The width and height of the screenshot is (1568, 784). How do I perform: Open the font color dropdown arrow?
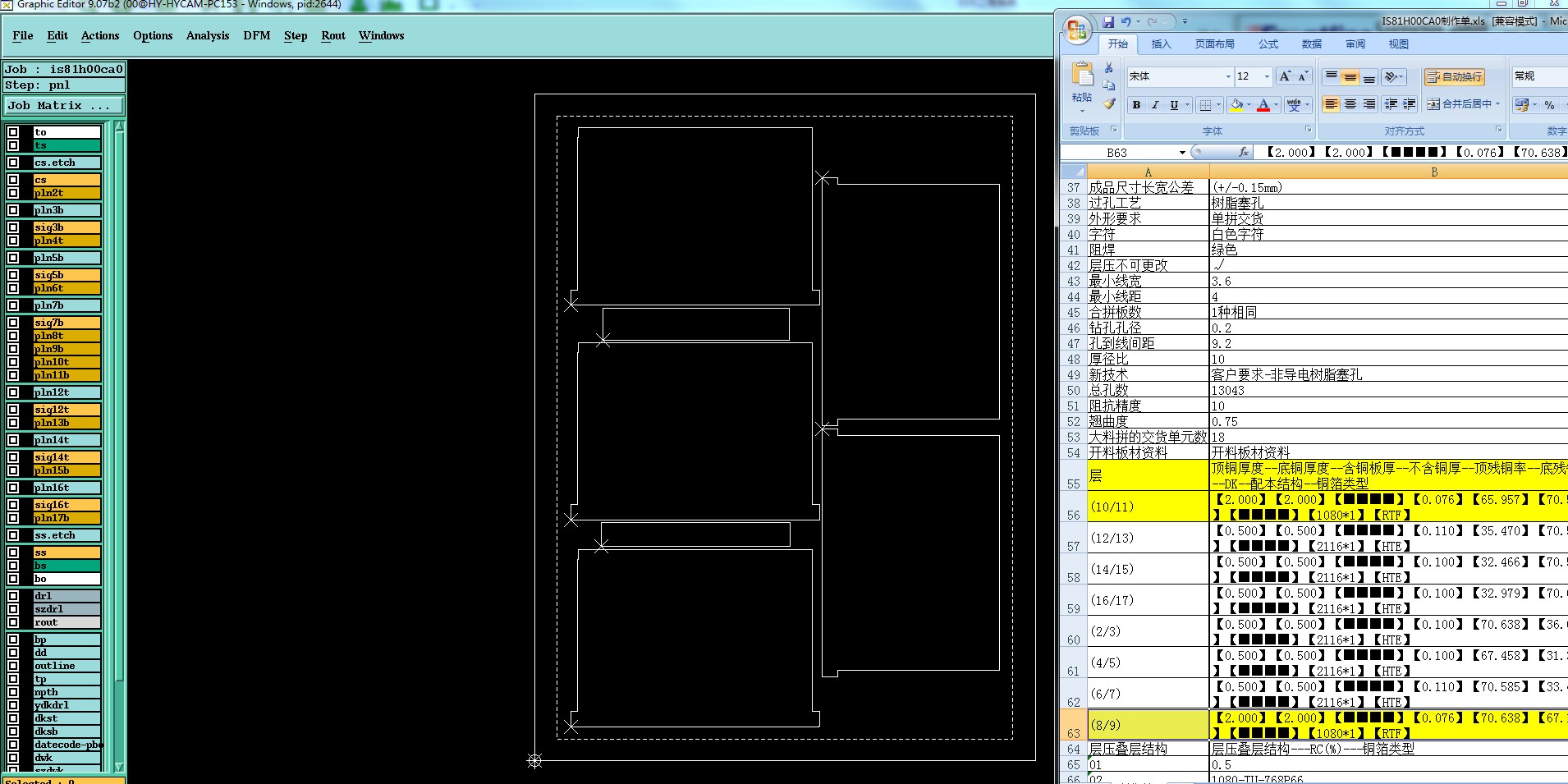1276,105
